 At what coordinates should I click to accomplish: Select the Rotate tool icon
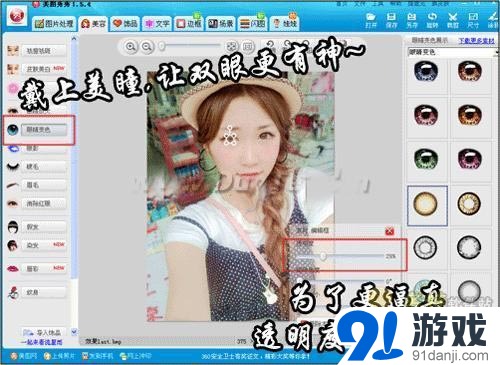click(x=432, y=20)
